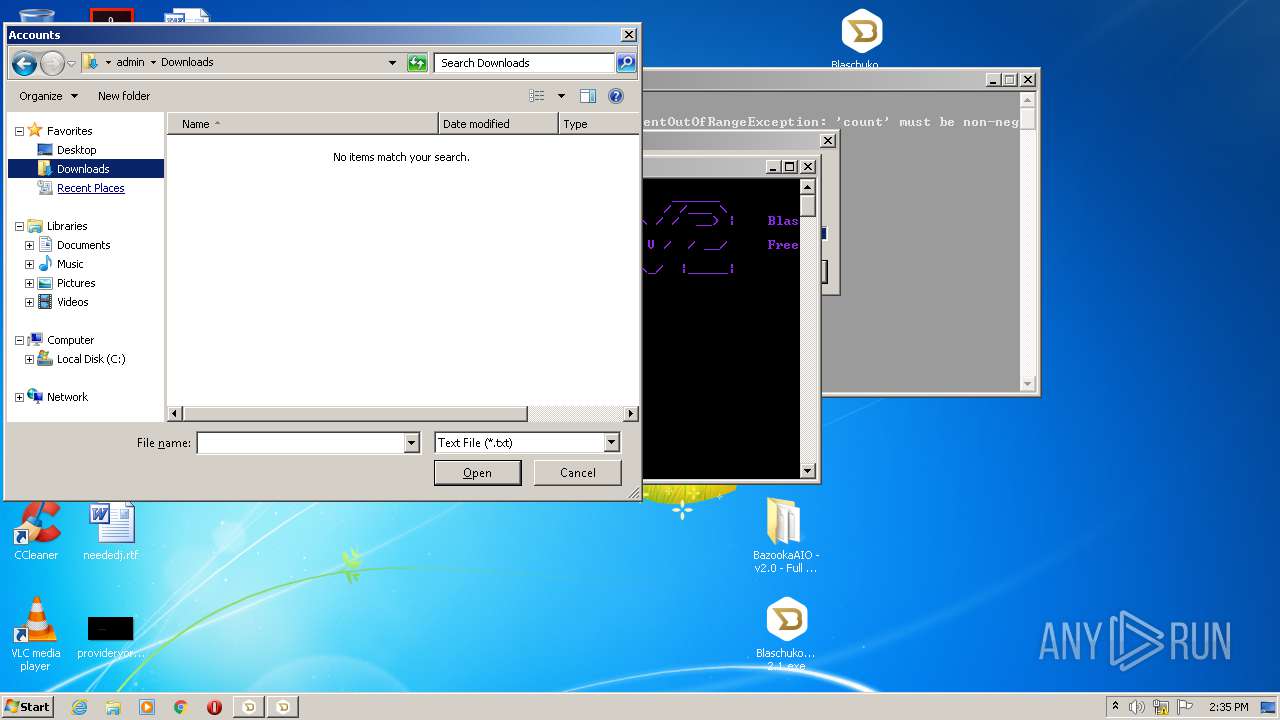Click New folder button

tap(124, 96)
